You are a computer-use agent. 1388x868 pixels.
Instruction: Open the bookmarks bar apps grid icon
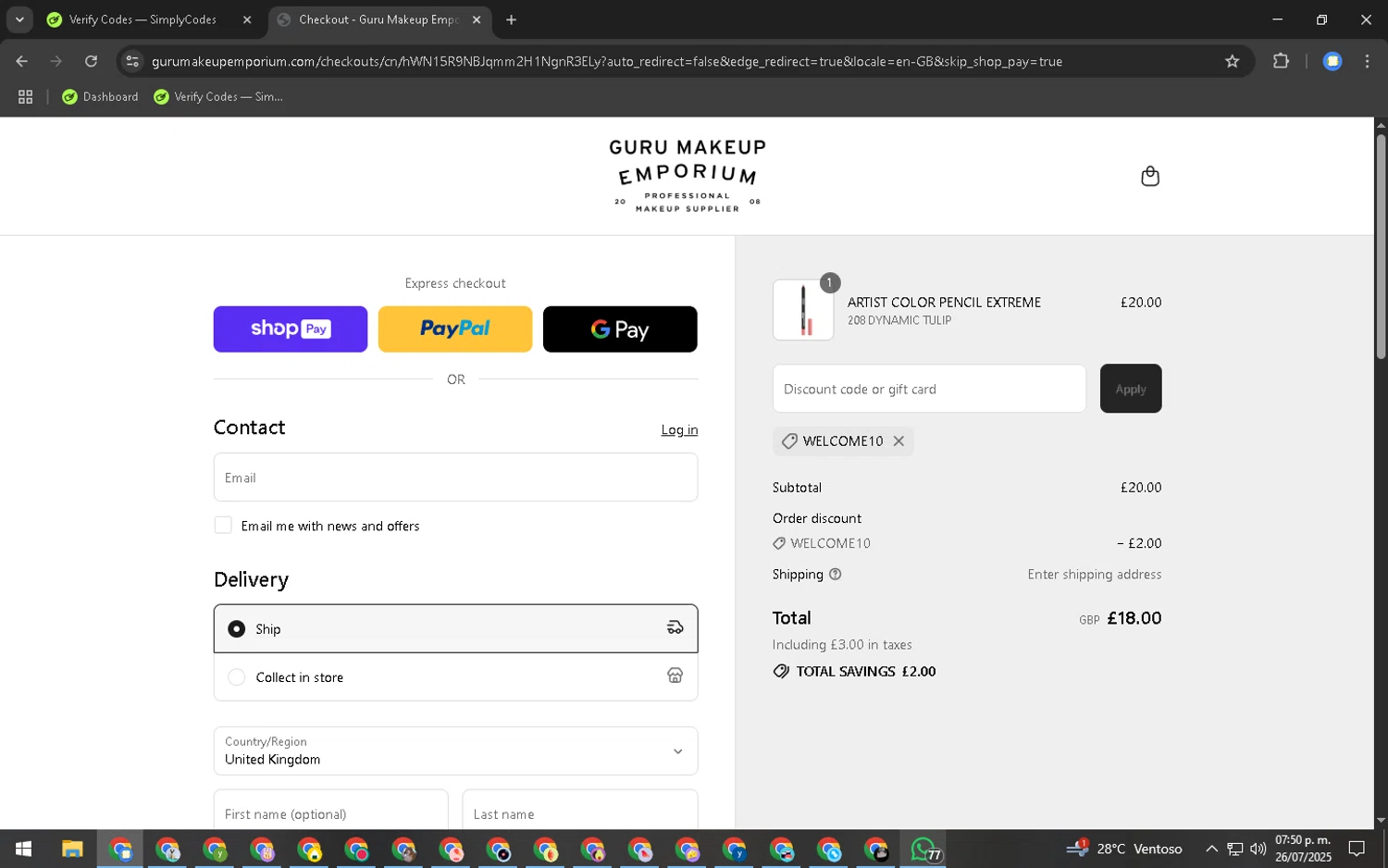[x=25, y=96]
